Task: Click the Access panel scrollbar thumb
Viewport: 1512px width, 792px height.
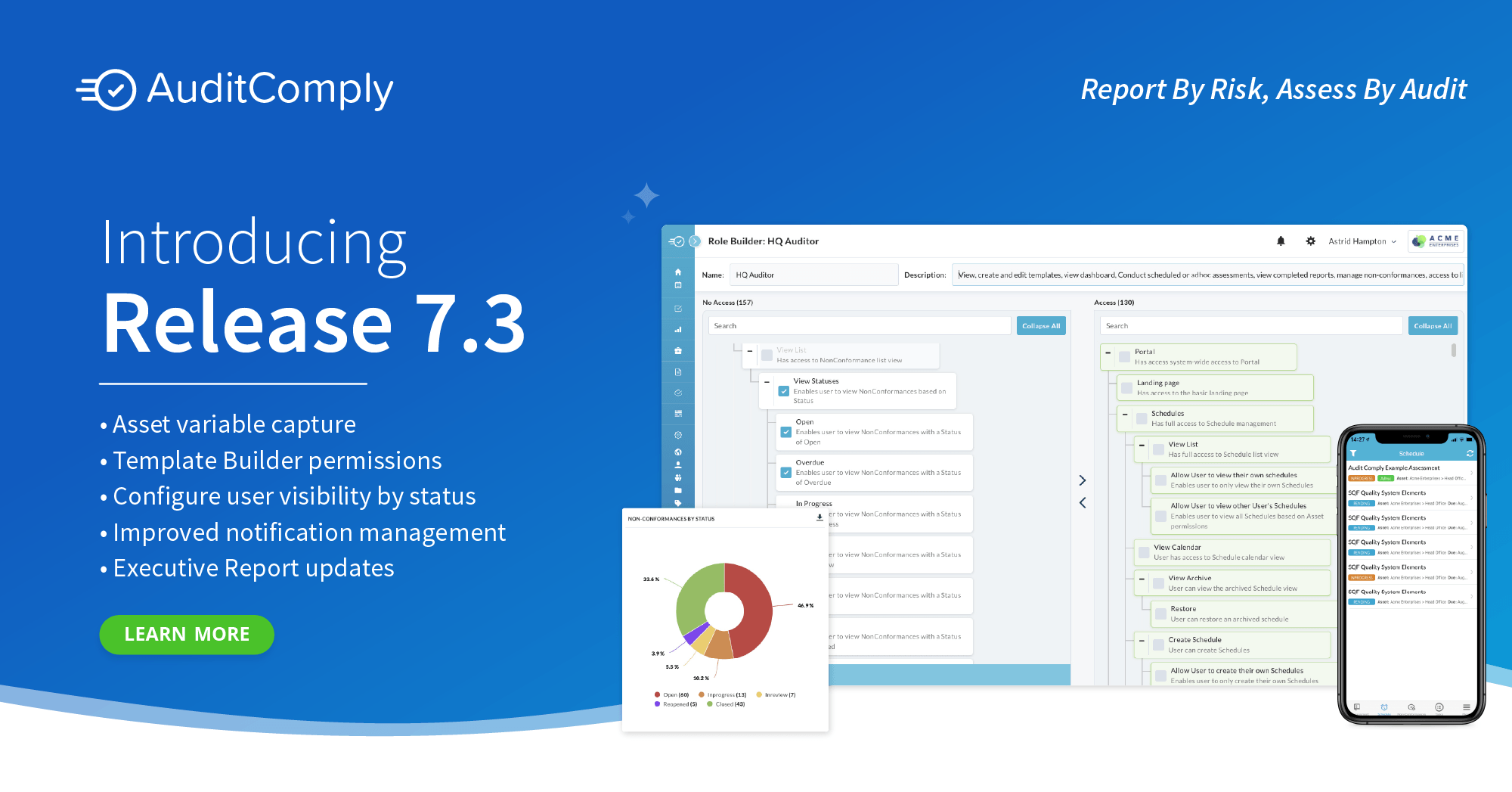Action: click(1454, 350)
